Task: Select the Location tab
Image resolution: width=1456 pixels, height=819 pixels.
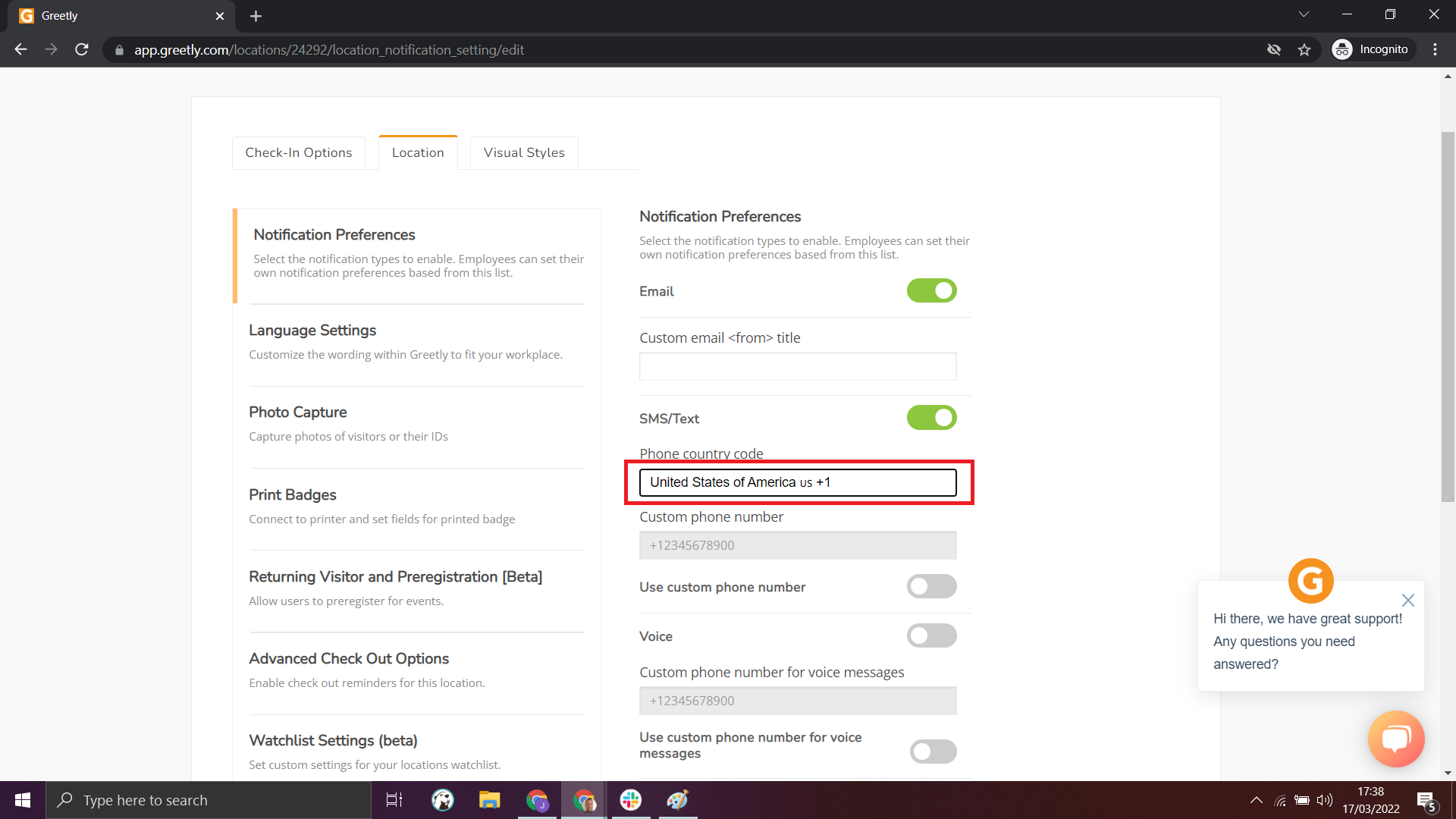Action: [x=418, y=152]
